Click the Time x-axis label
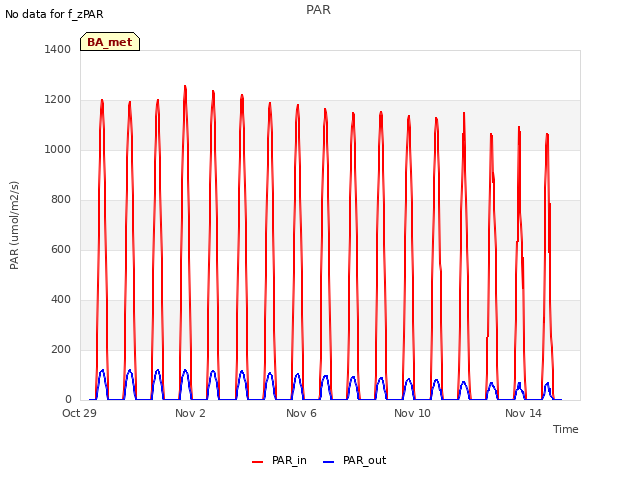640x480 pixels. (x=565, y=429)
